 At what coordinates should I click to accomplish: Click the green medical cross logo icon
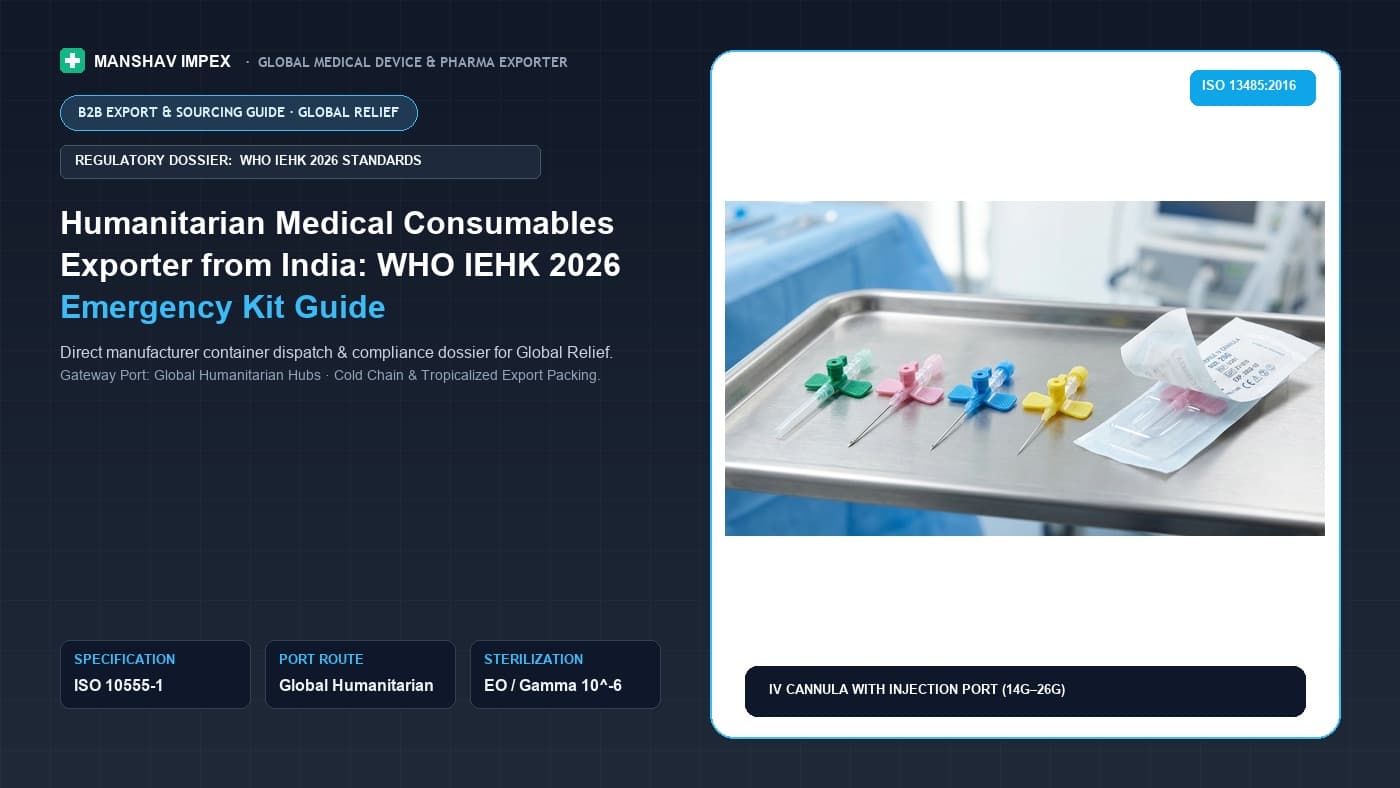(x=72, y=61)
